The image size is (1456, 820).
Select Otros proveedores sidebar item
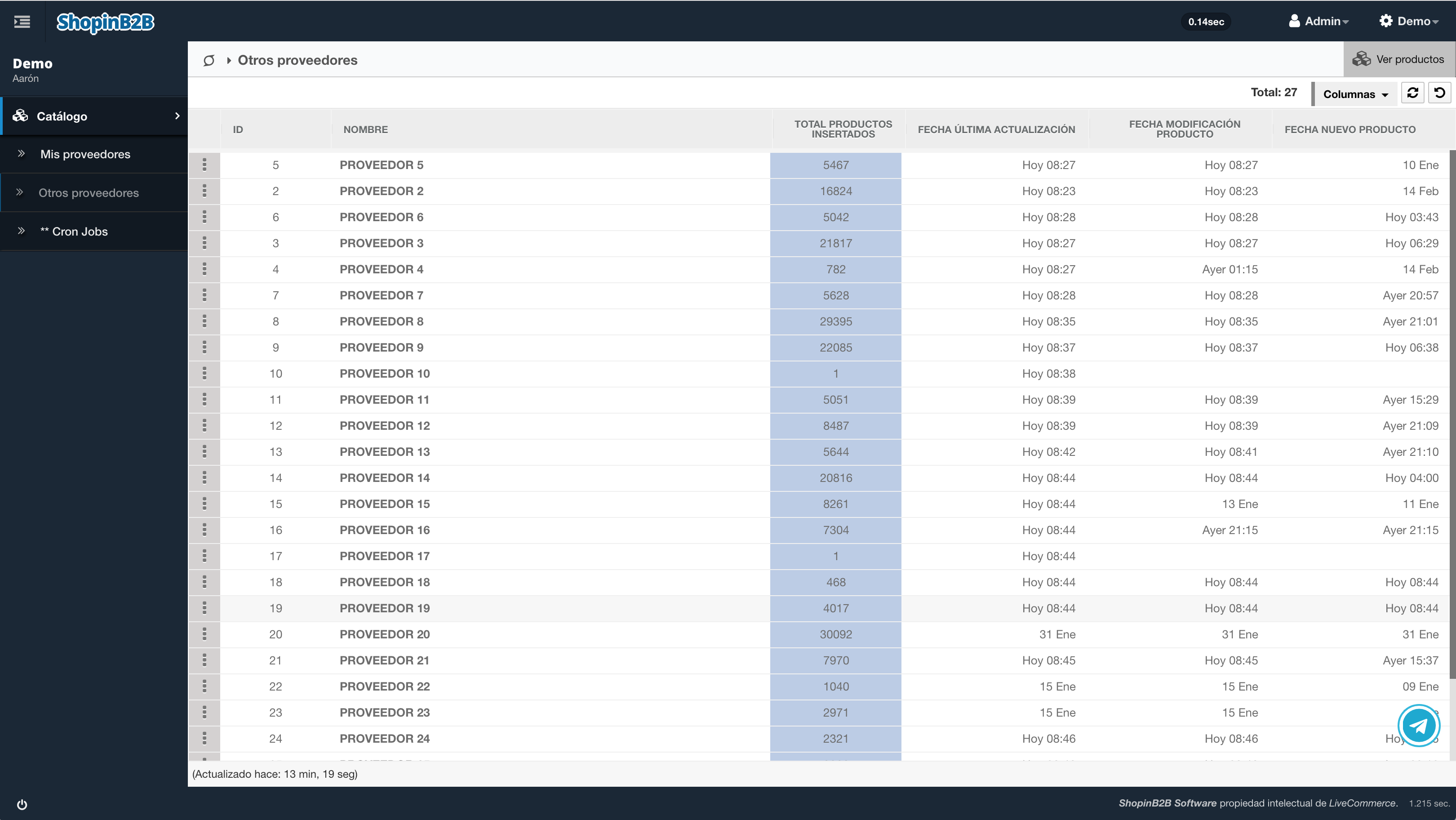[x=95, y=193]
